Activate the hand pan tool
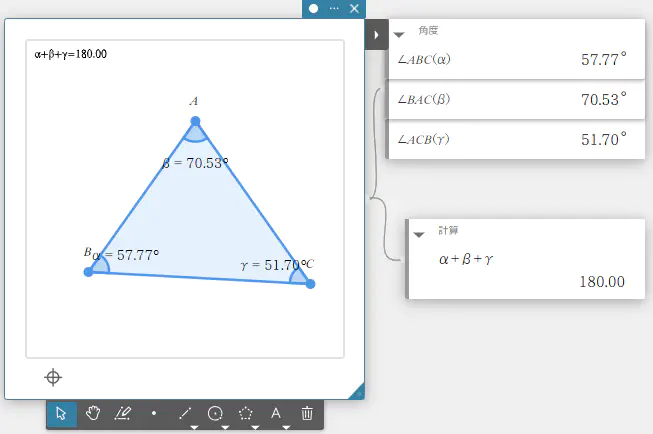Image resolution: width=653 pixels, height=434 pixels. pyautogui.click(x=92, y=413)
